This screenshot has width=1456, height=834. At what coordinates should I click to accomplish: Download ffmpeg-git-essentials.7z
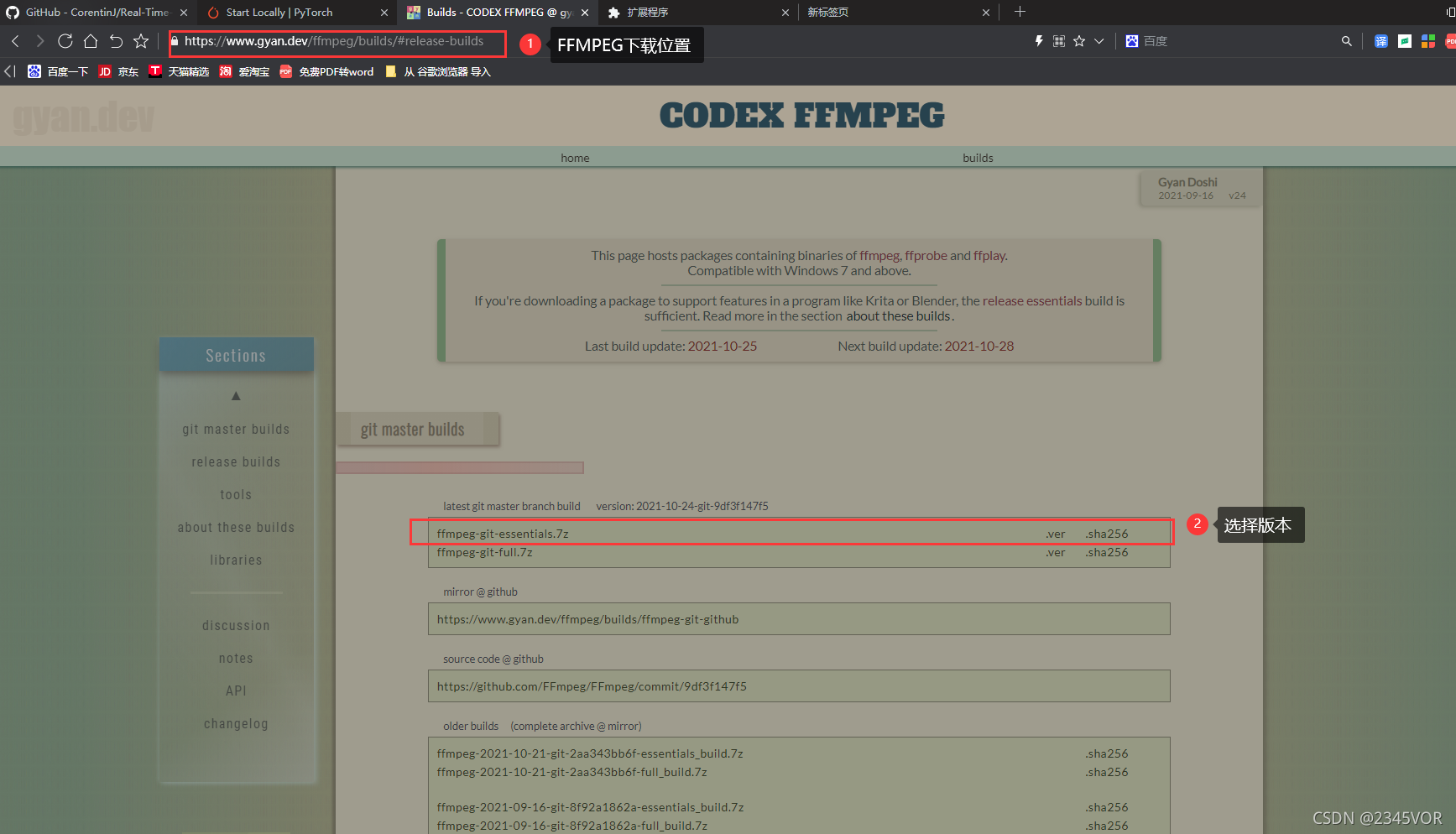[503, 534]
